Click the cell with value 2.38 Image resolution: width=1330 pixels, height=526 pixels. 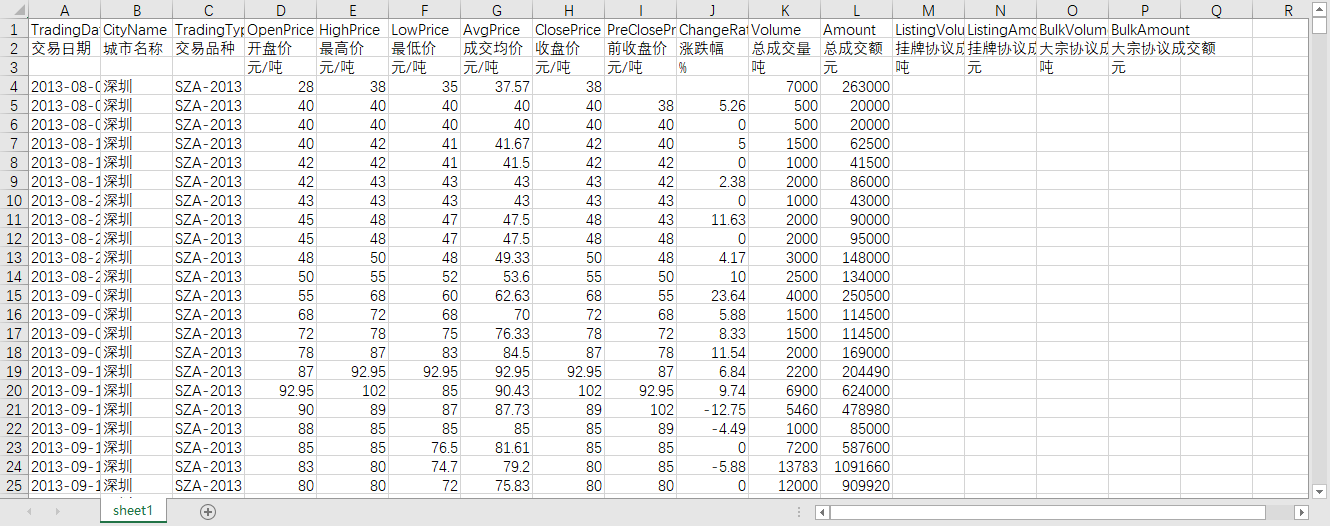click(712, 181)
